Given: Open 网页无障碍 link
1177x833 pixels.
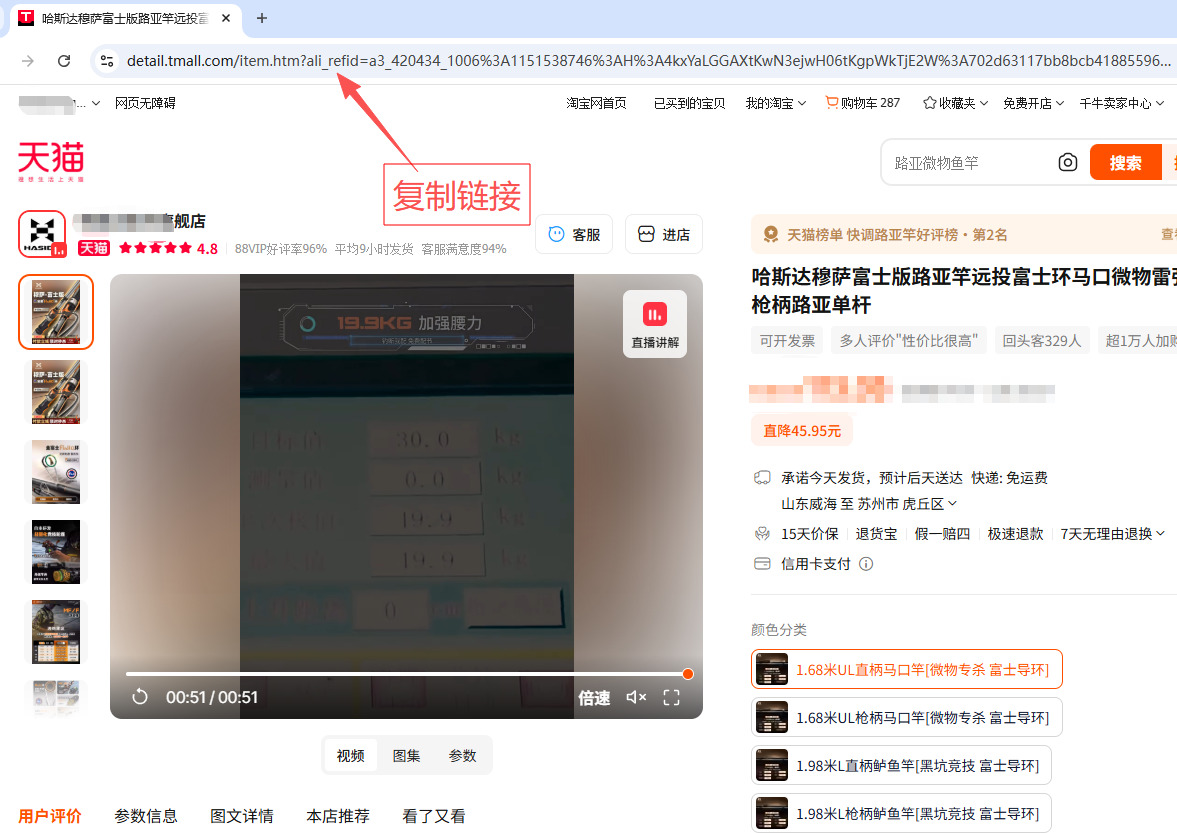Looking at the screenshot, I should (145, 103).
